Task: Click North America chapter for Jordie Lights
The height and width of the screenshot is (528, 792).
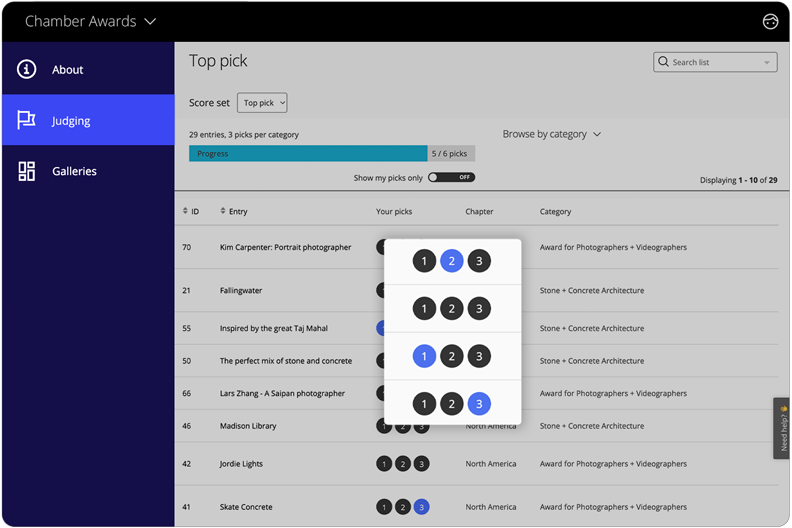Action: [490, 464]
